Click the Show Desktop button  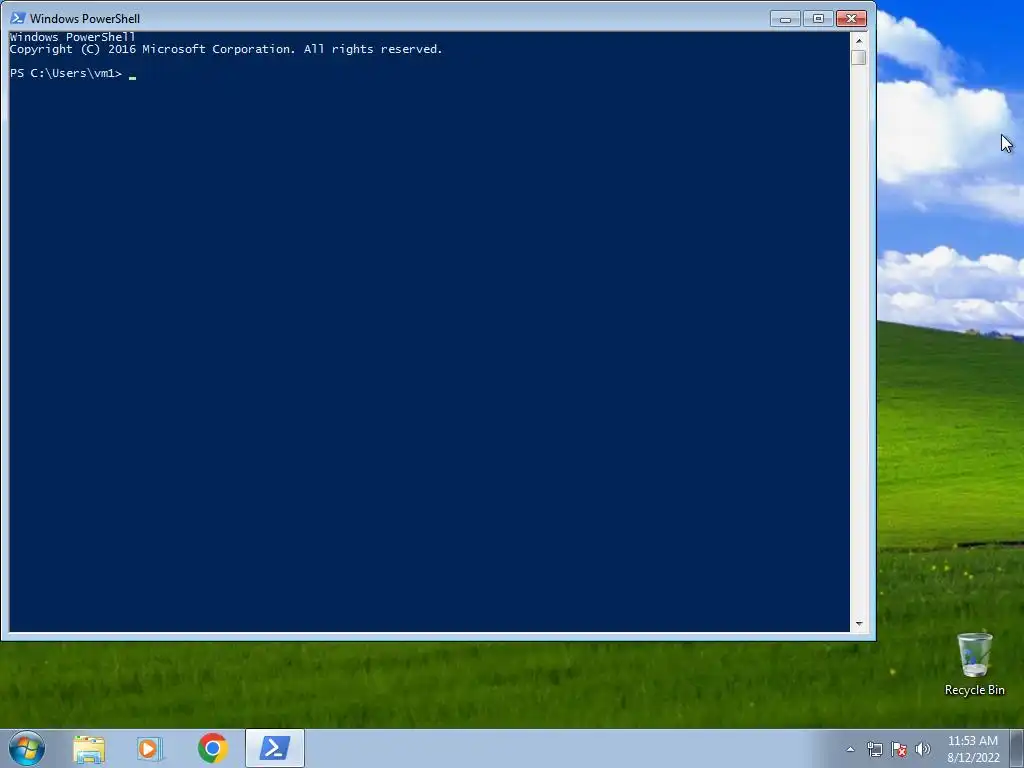click(x=1016, y=749)
